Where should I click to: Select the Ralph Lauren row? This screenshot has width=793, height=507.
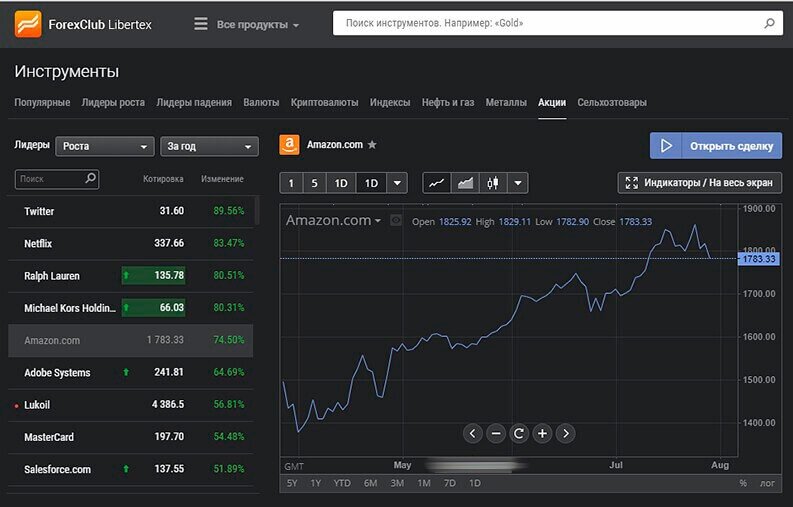130,276
